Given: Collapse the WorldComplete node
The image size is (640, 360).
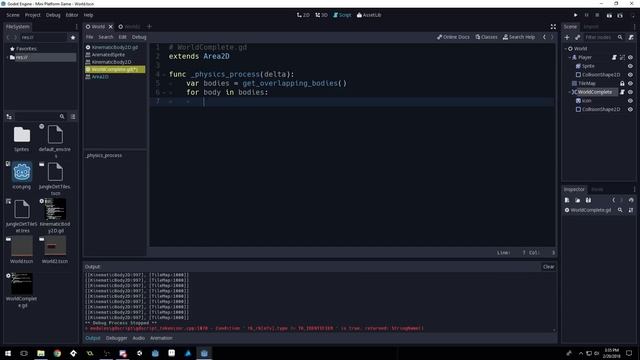Looking at the screenshot, I should [570, 92].
